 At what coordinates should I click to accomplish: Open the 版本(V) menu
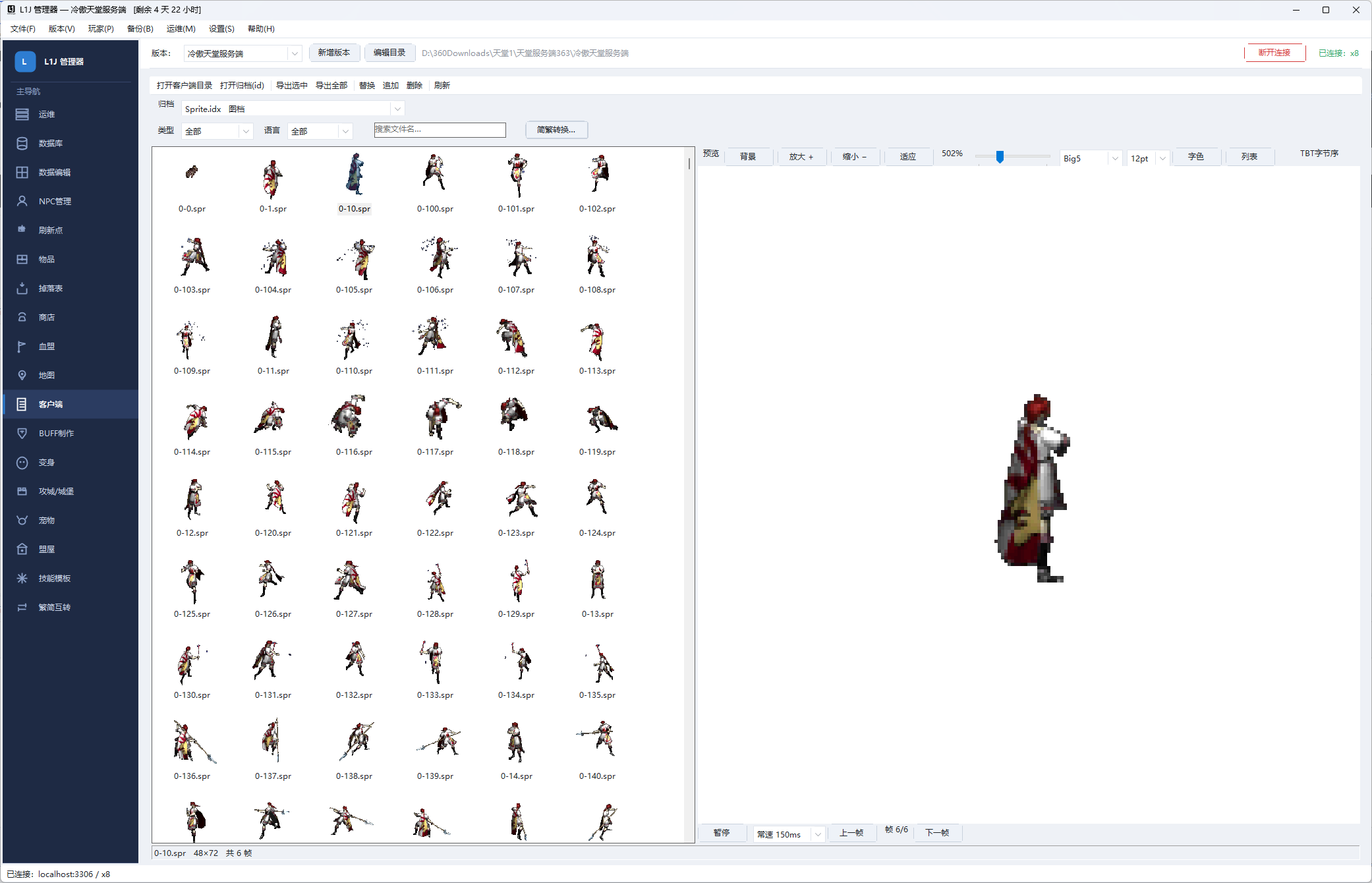[61, 28]
